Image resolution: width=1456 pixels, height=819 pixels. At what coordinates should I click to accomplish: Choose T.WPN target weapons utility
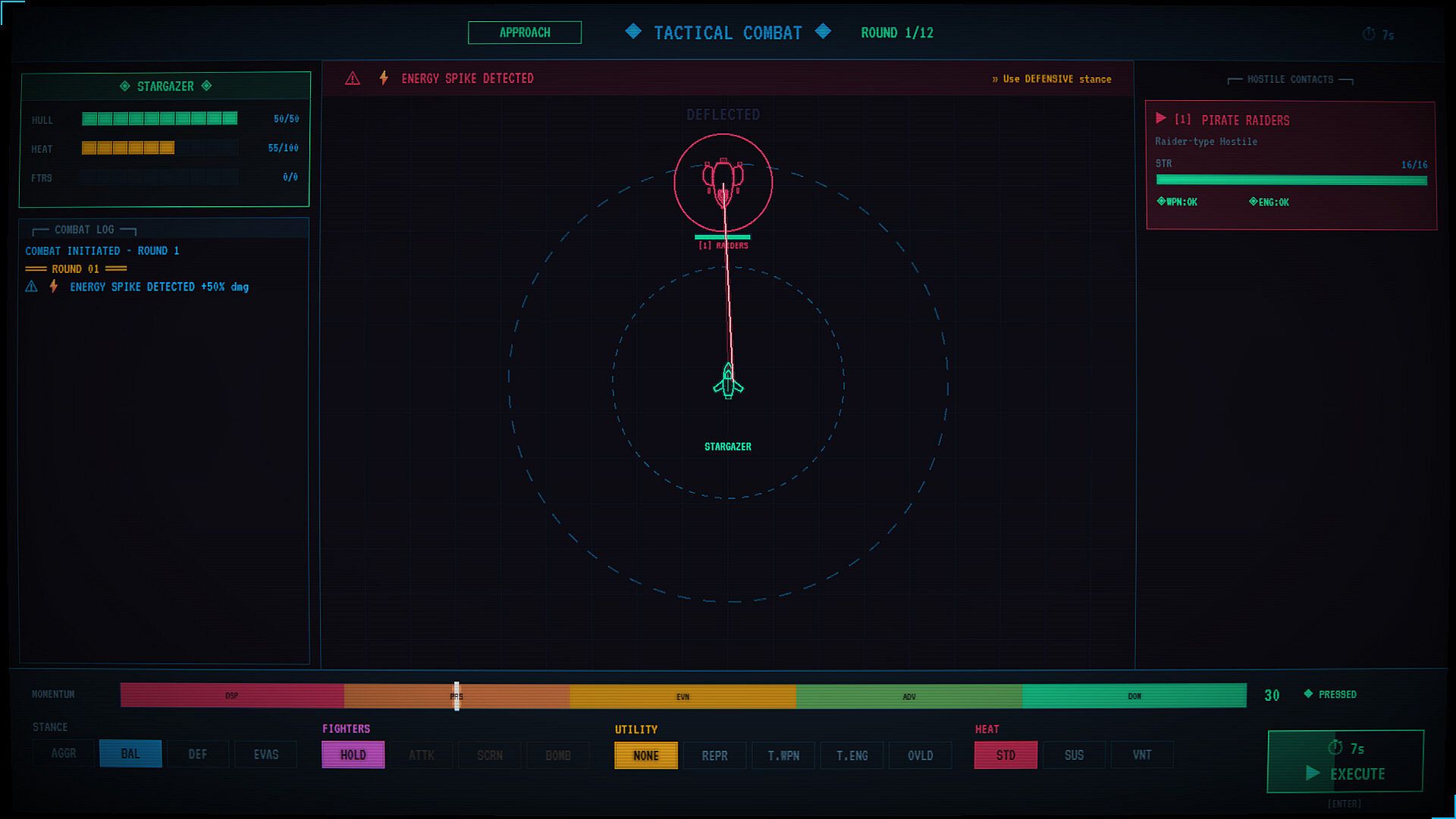tap(783, 755)
